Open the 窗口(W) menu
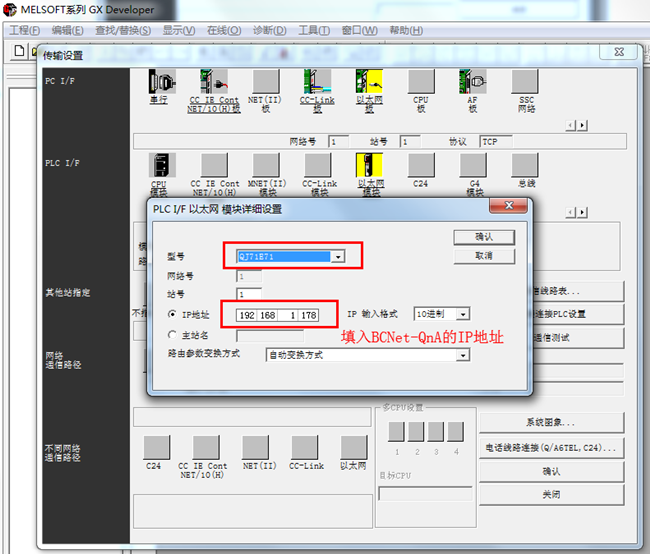The width and height of the screenshot is (650, 554). coord(359,31)
